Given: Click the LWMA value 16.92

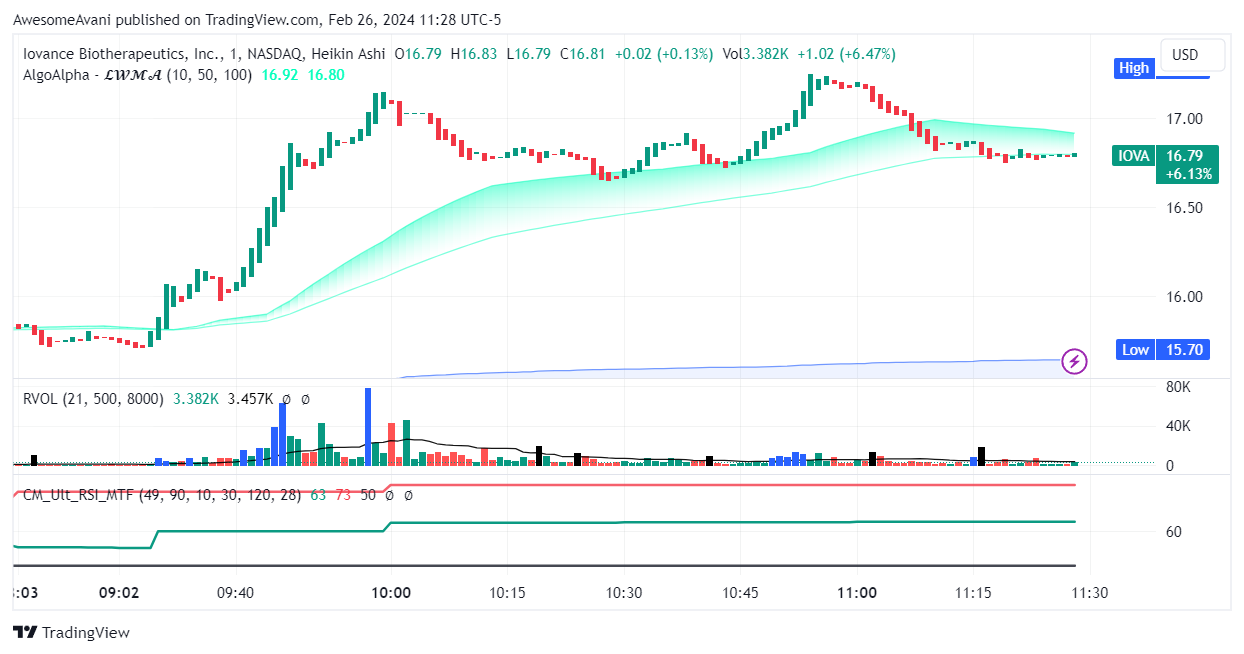Looking at the screenshot, I should pyautogui.click(x=279, y=74).
